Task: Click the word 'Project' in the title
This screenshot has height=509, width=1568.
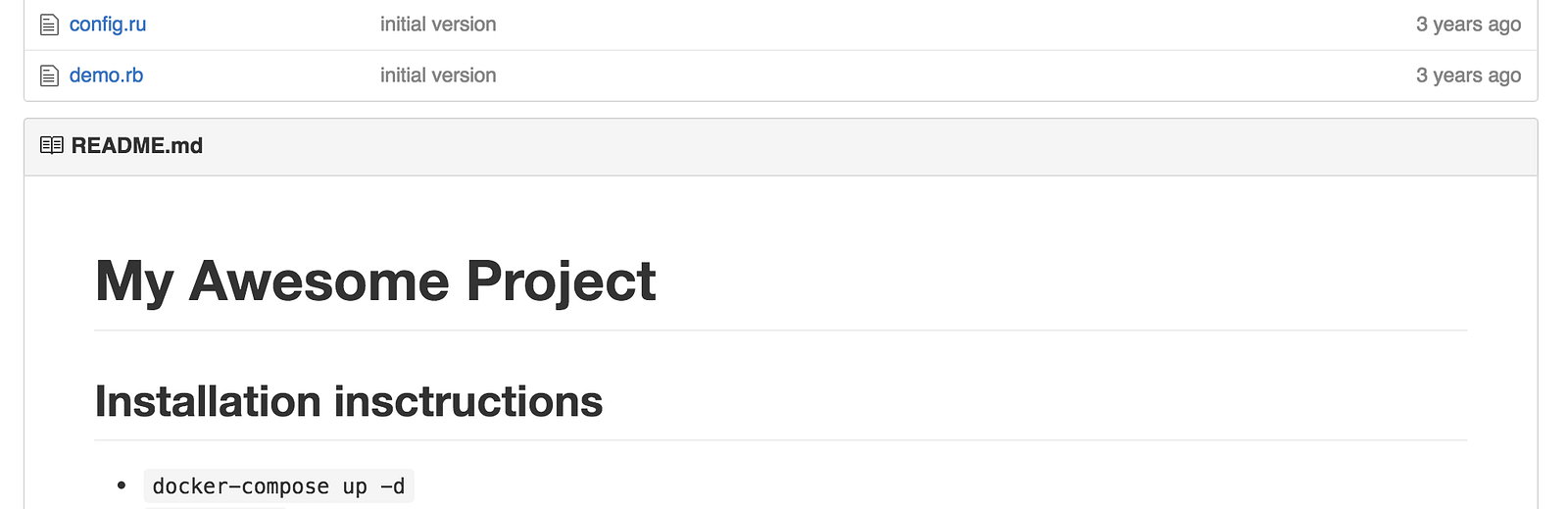Action: click(x=561, y=281)
